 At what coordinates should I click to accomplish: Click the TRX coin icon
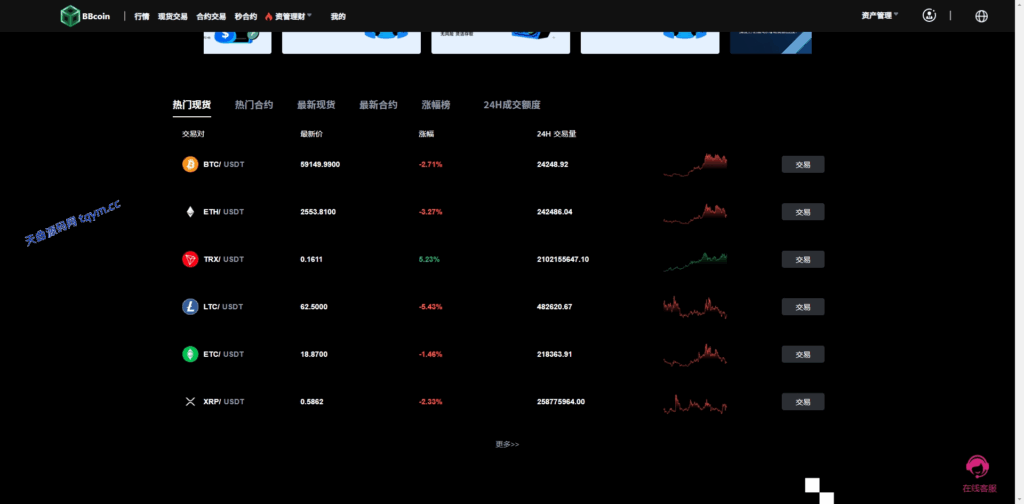tap(190, 259)
